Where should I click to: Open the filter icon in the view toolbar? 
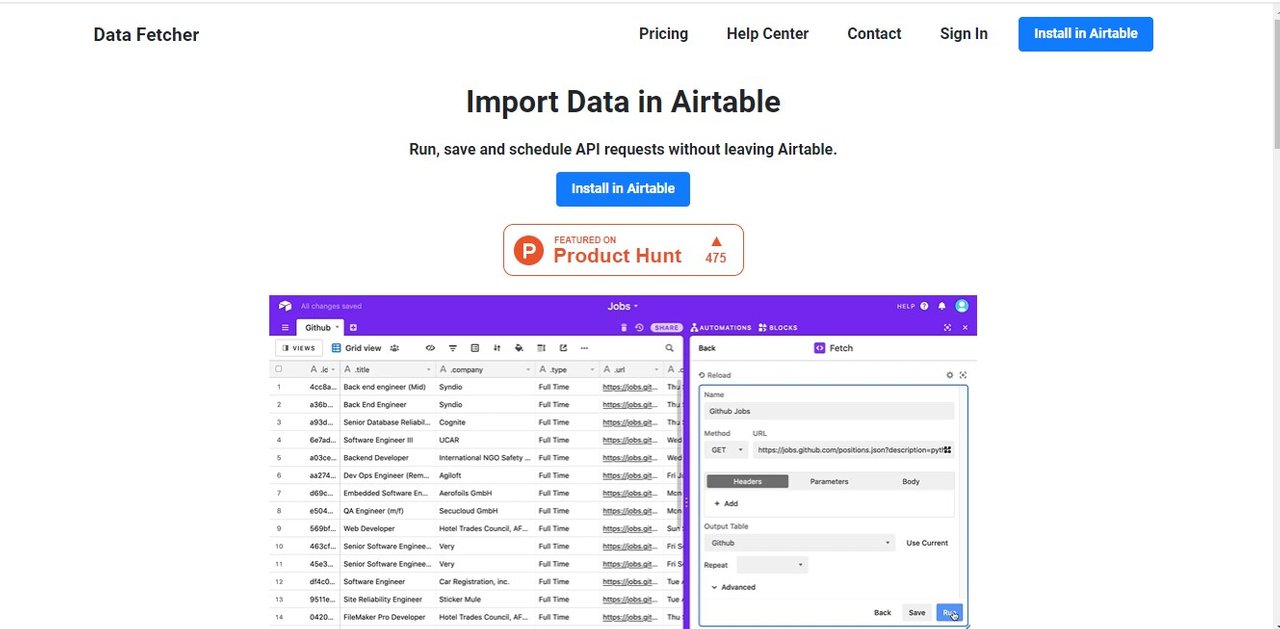point(453,348)
